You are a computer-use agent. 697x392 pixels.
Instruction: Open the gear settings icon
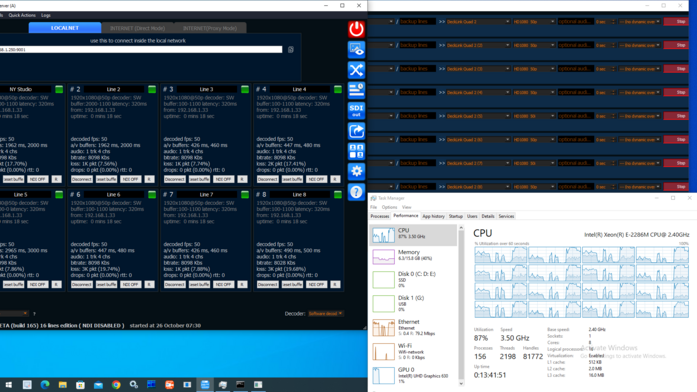click(x=356, y=172)
